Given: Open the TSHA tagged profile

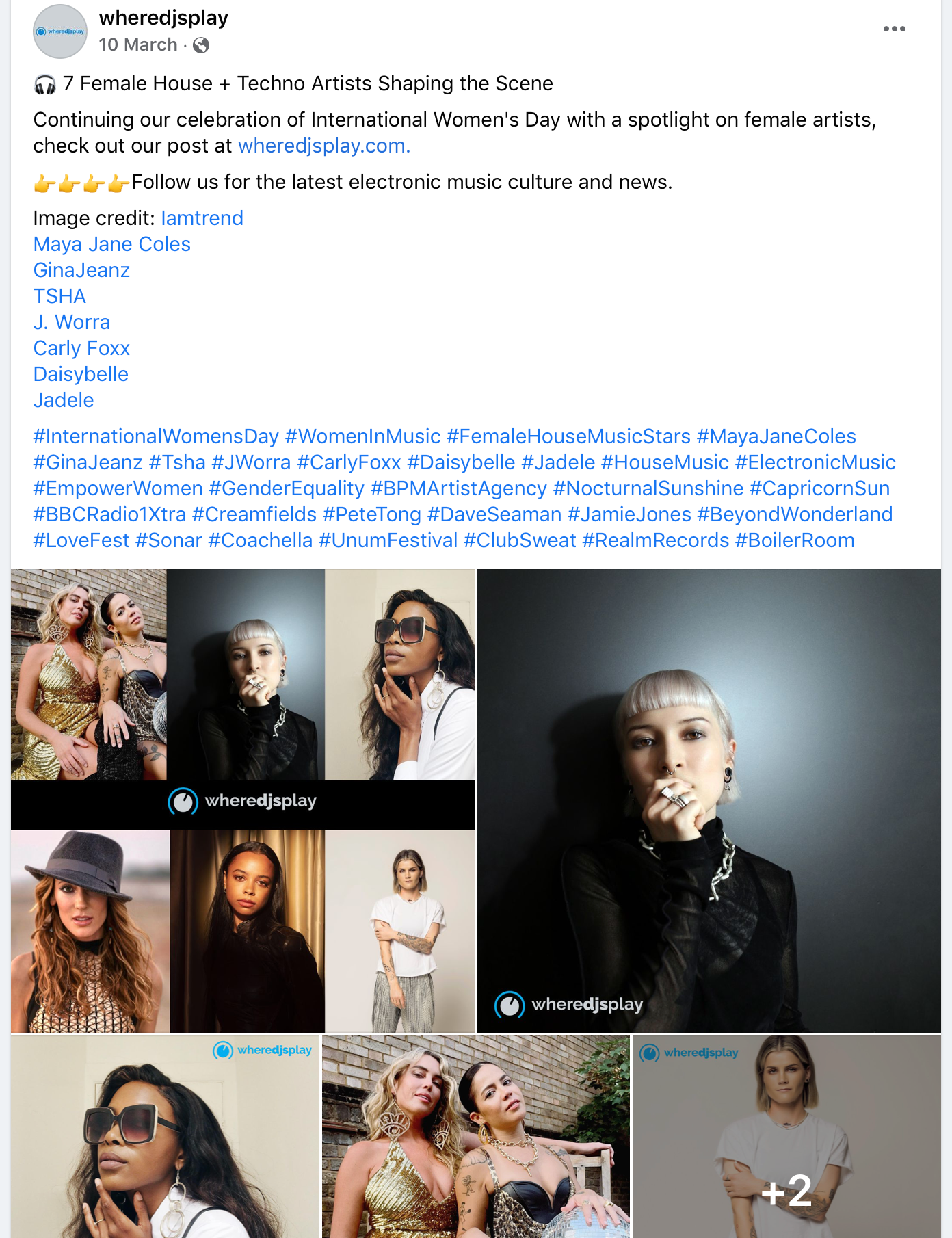Looking at the screenshot, I should (x=59, y=296).
